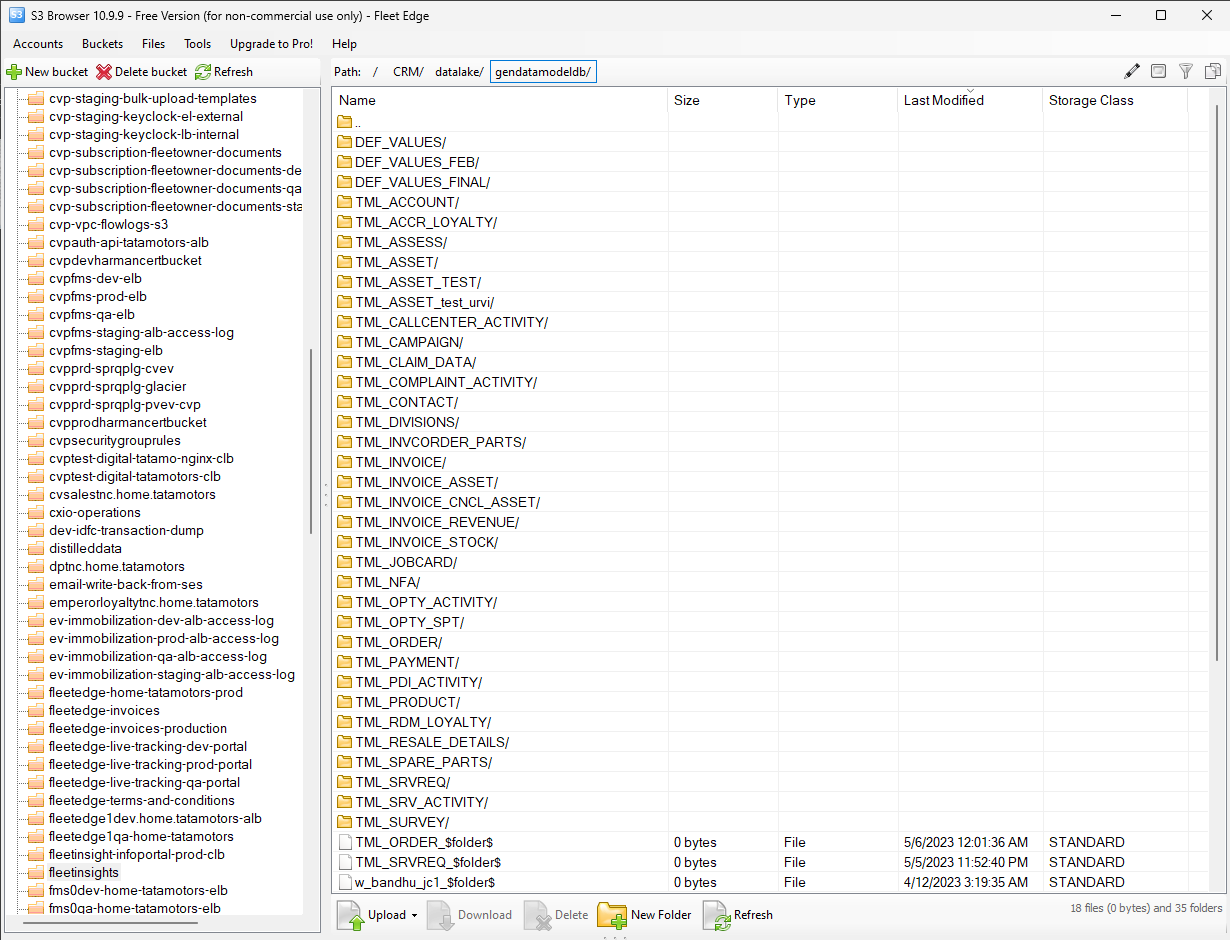Click the CRM/ path breadcrumb
The height and width of the screenshot is (940, 1230).
point(408,72)
